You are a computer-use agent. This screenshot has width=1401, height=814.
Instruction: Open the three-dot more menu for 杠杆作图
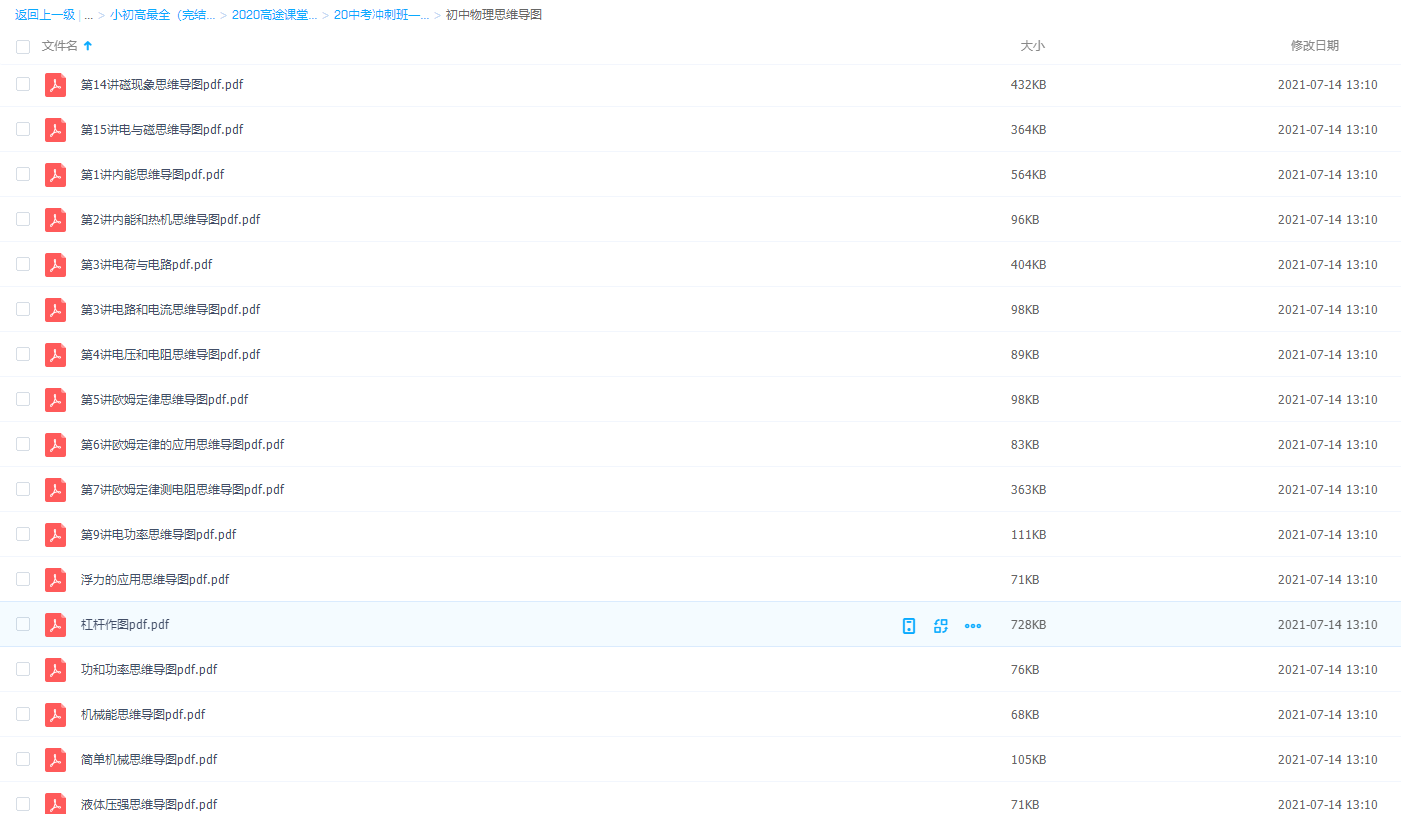[972, 626]
